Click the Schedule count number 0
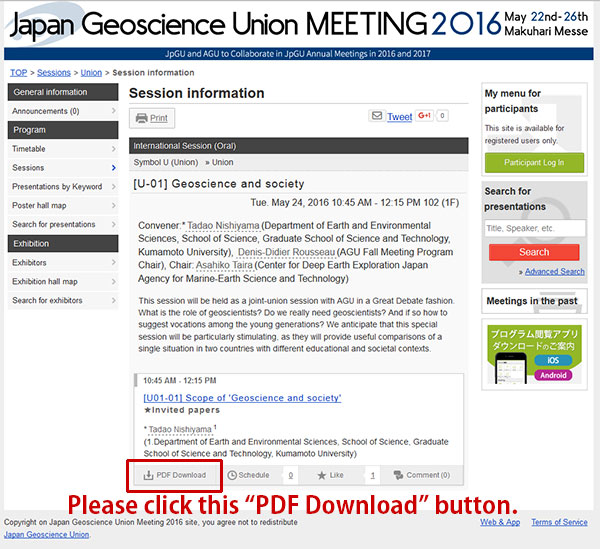600x549 pixels. coord(291,475)
